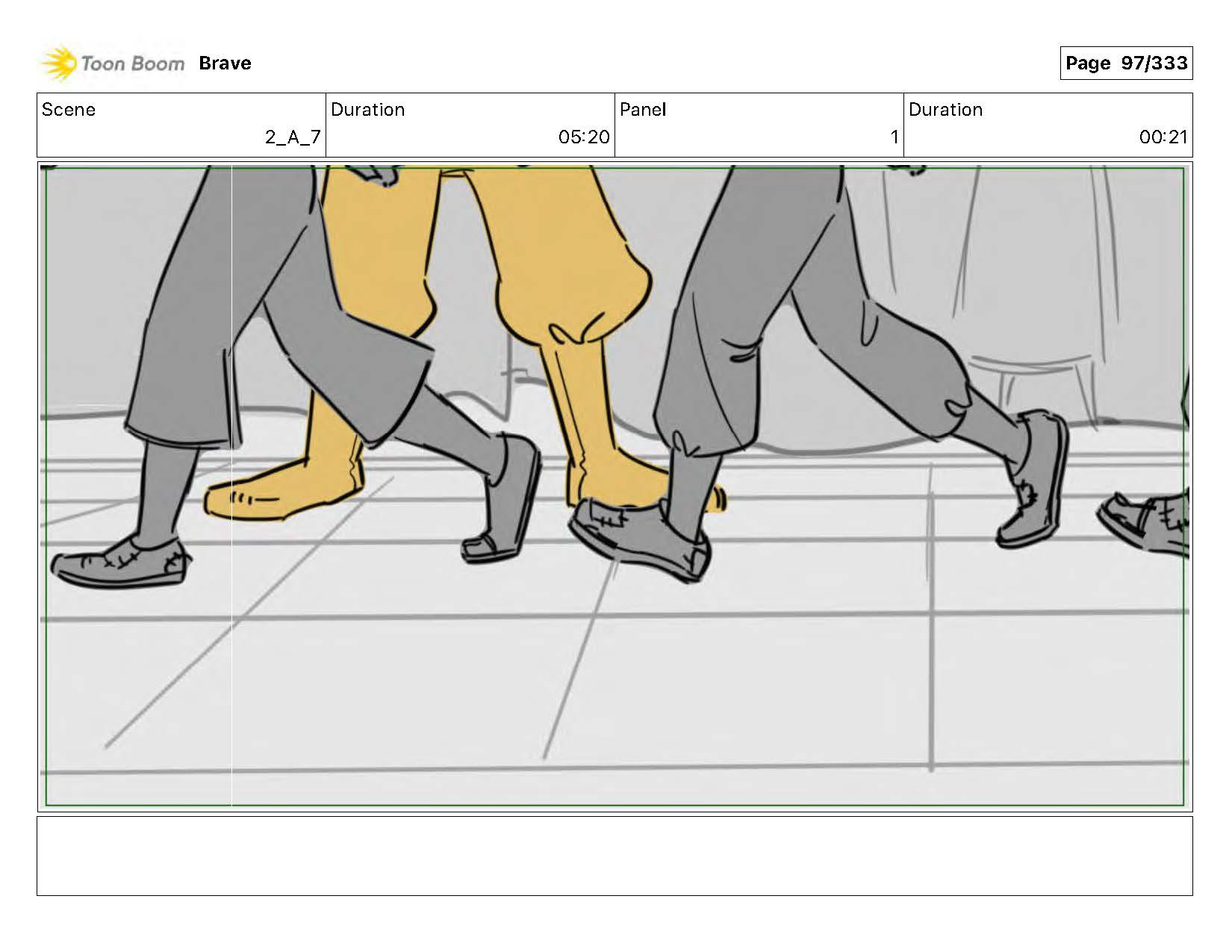Click the Toon Boom logo

click(x=112, y=63)
